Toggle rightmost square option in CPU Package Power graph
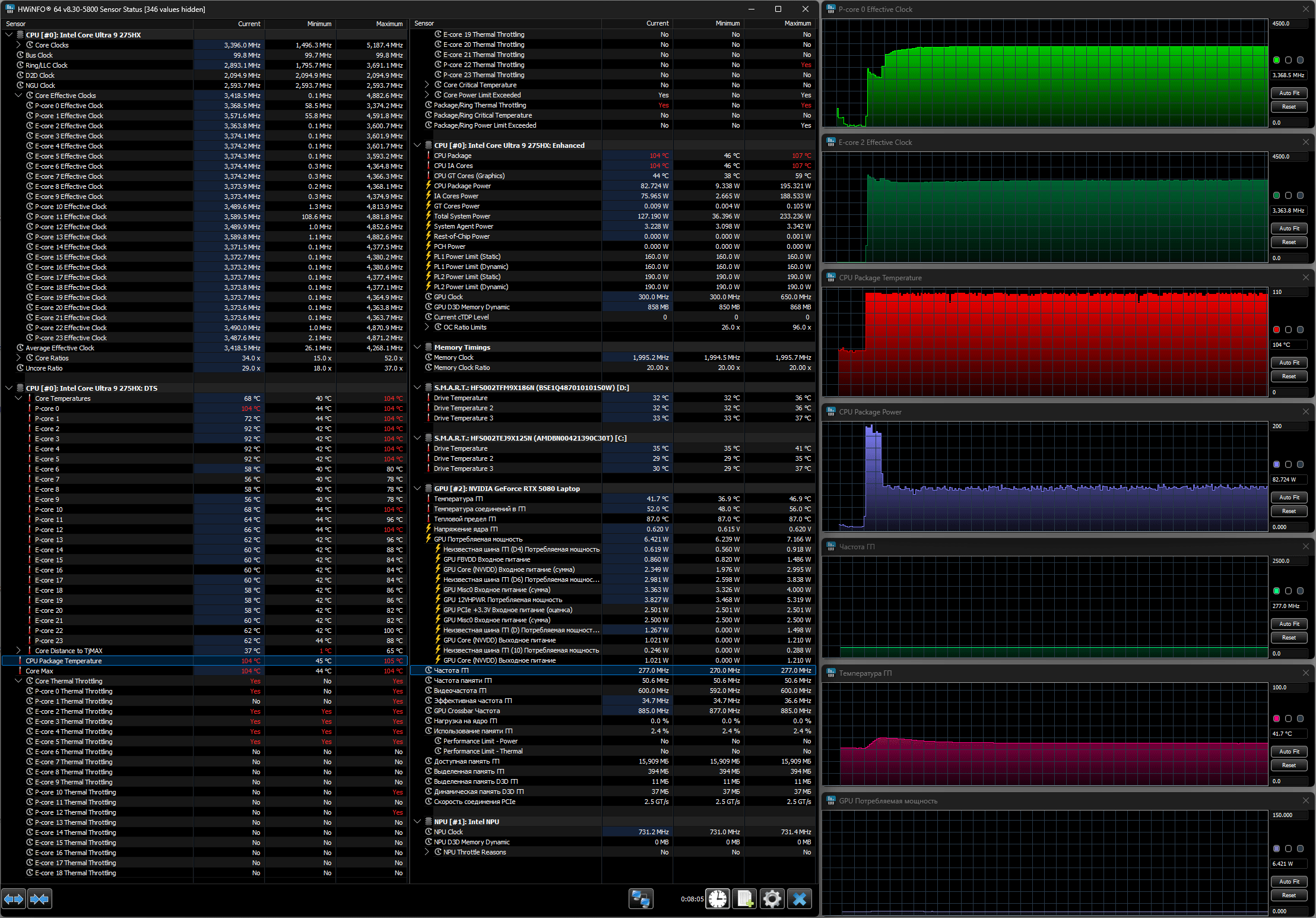This screenshot has width=1316, height=918. [x=1300, y=464]
